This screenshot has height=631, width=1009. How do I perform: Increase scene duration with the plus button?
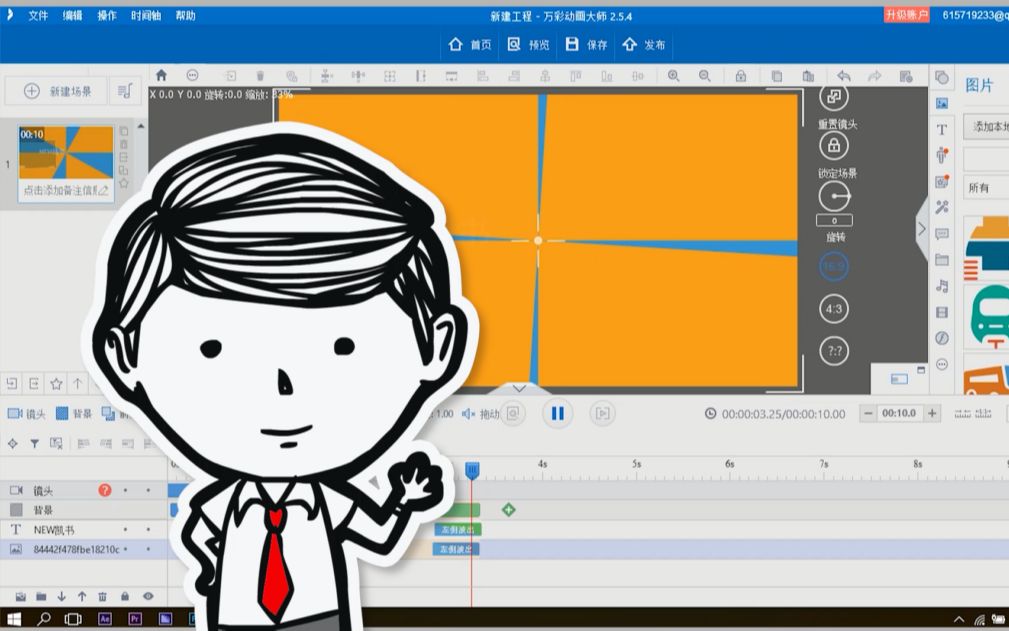point(932,413)
